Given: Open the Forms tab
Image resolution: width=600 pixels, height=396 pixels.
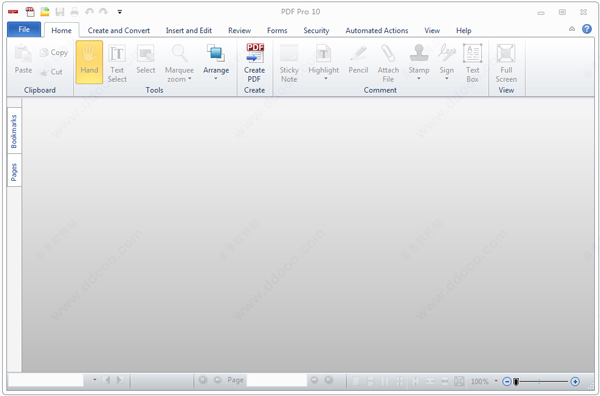Looking at the screenshot, I should [277, 30].
